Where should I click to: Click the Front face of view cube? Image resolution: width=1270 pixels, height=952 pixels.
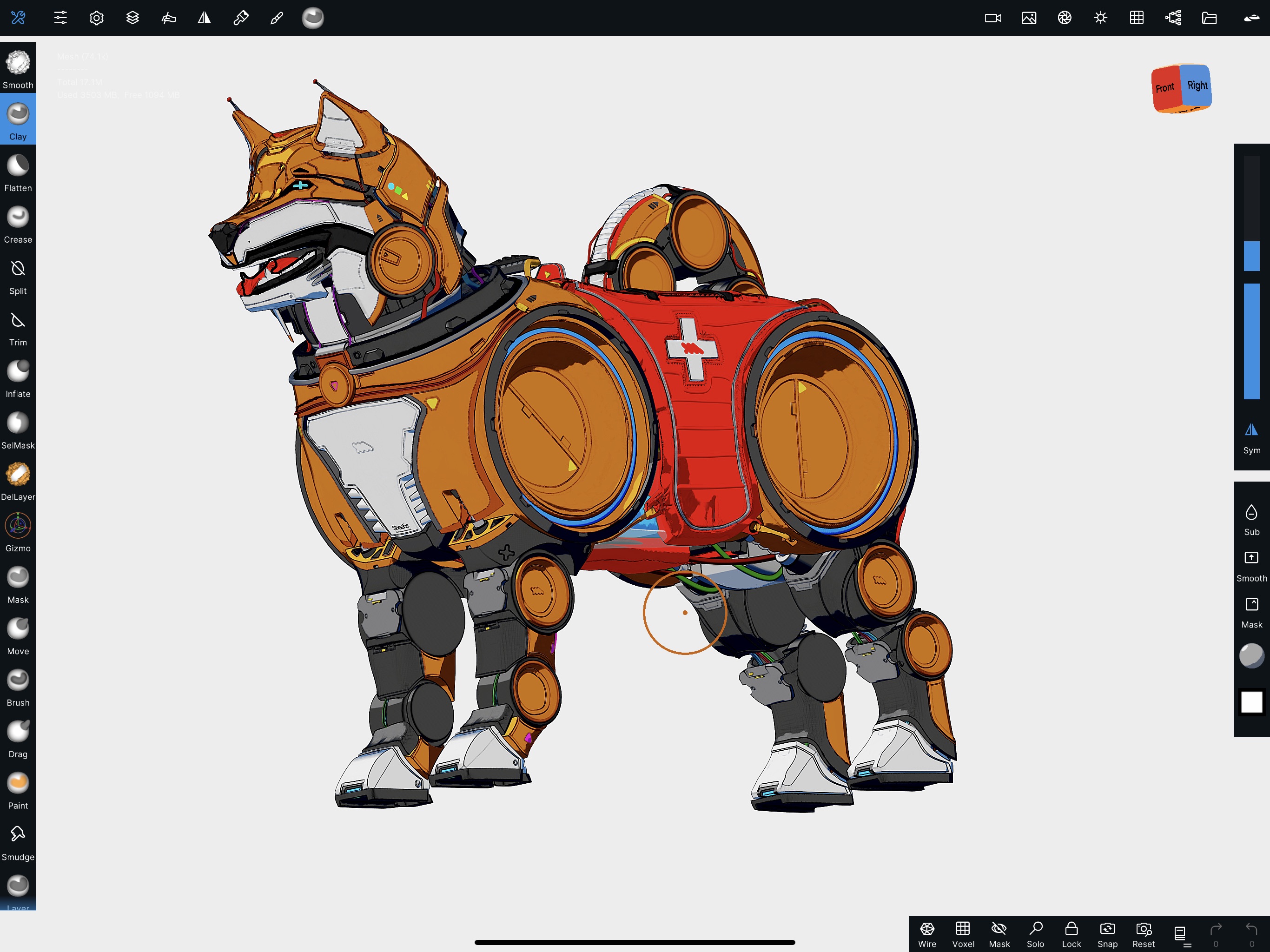[x=1165, y=88]
